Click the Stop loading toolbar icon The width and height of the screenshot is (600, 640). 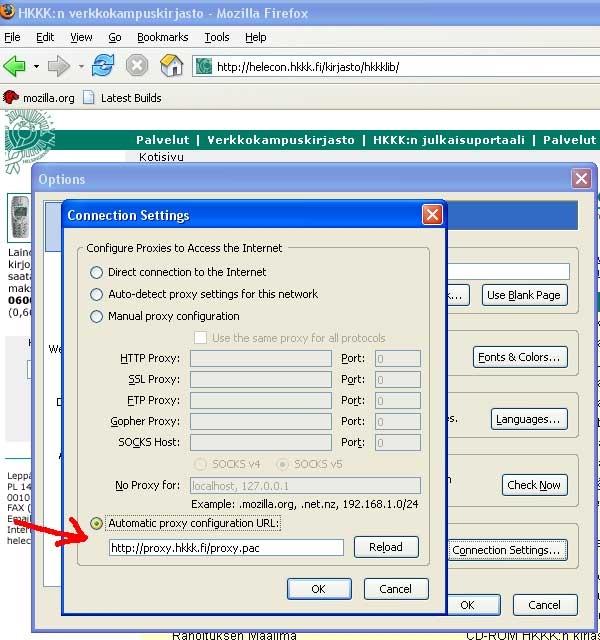(x=137, y=67)
